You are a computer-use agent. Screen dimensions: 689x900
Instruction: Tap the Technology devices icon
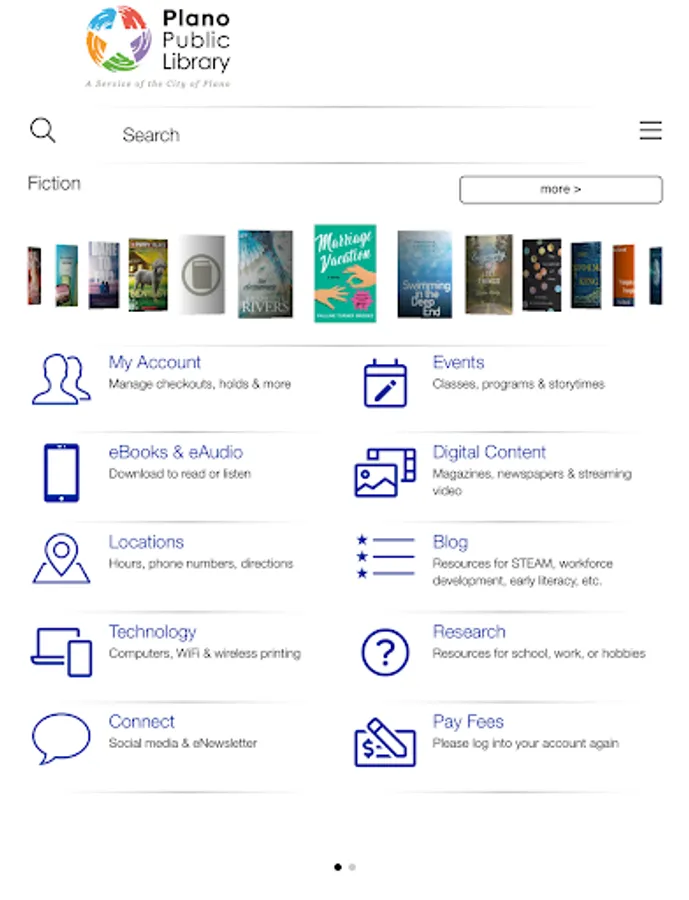pyautogui.click(x=61, y=652)
